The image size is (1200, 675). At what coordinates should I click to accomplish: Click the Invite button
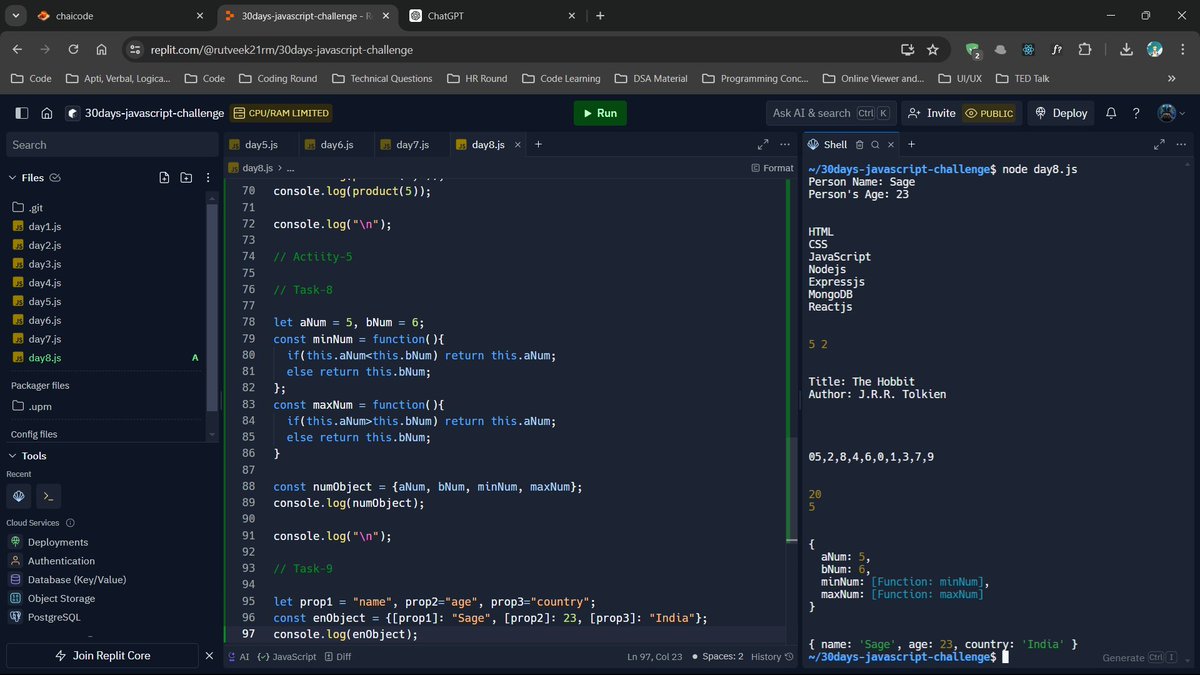click(x=931, y=113)
